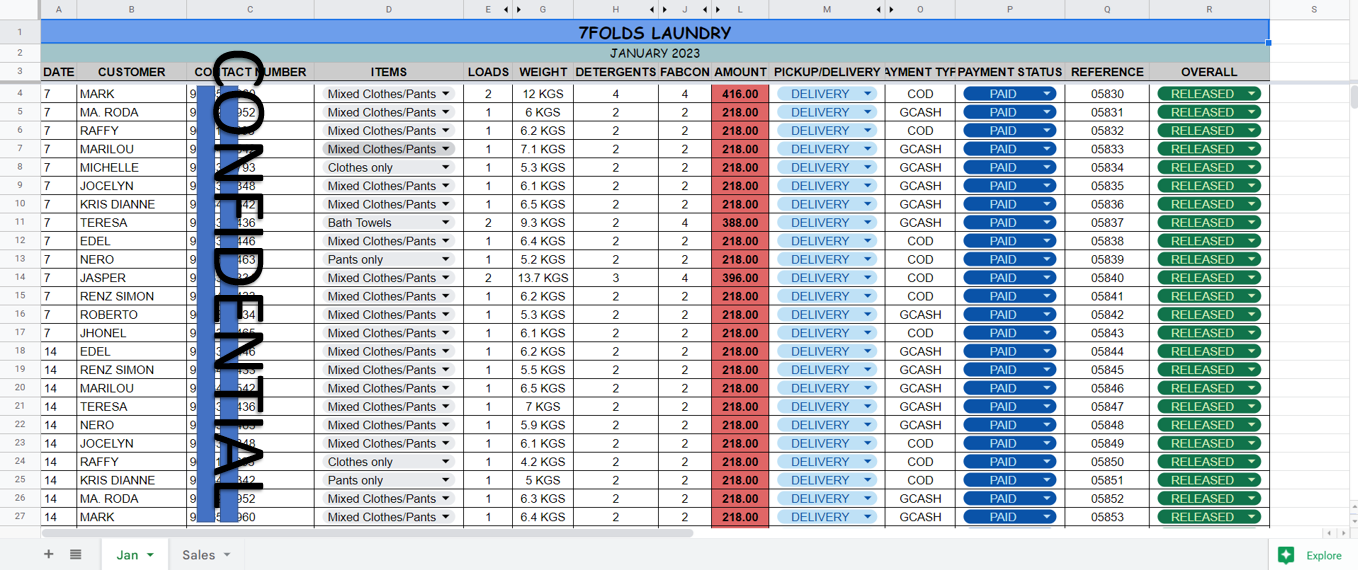Viewport: 1358px width, 575px height.
Task: Select reference cell 05848
Action: [1107, 425]
